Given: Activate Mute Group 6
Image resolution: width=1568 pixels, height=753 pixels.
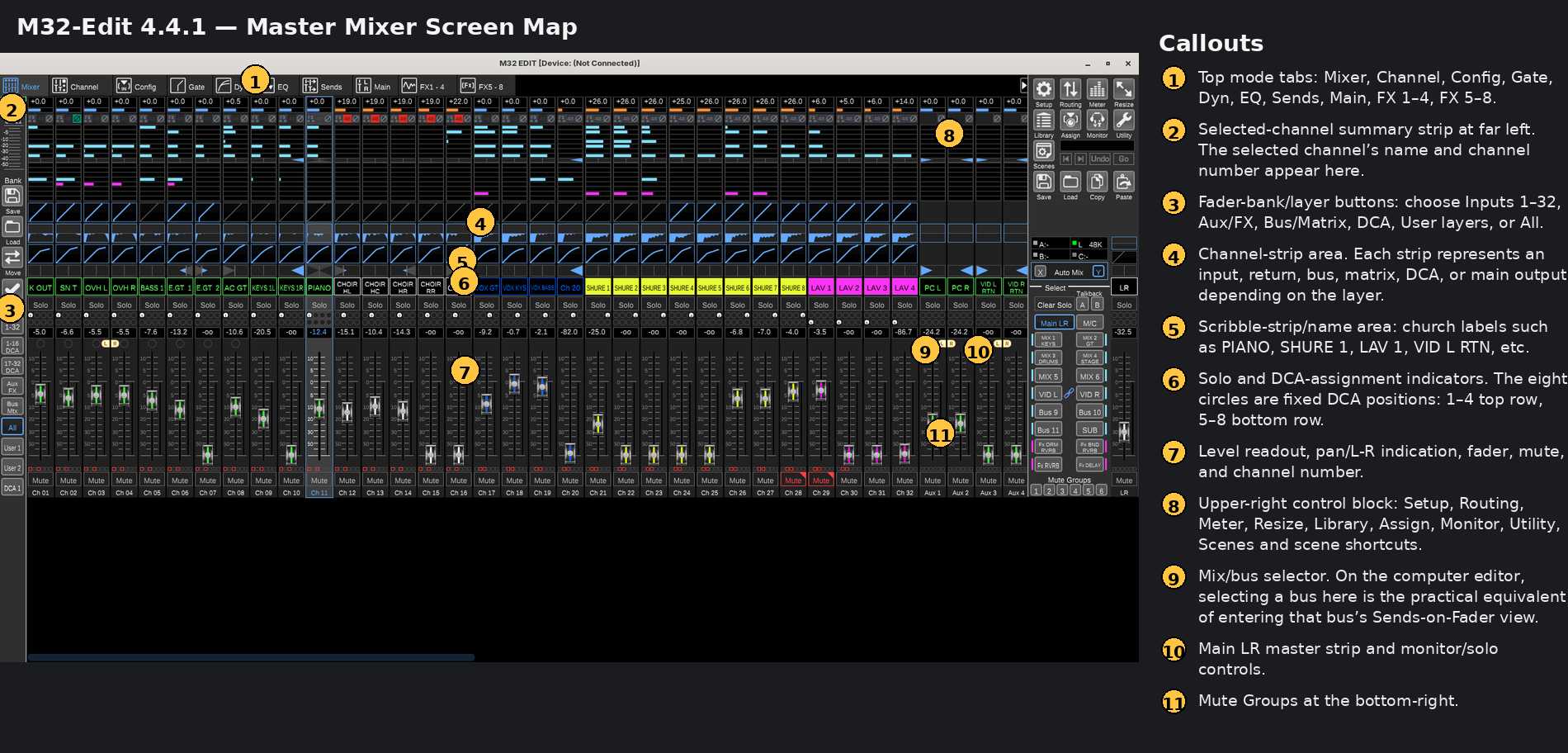Looking at the screenshot, I should pos(1101,490).
